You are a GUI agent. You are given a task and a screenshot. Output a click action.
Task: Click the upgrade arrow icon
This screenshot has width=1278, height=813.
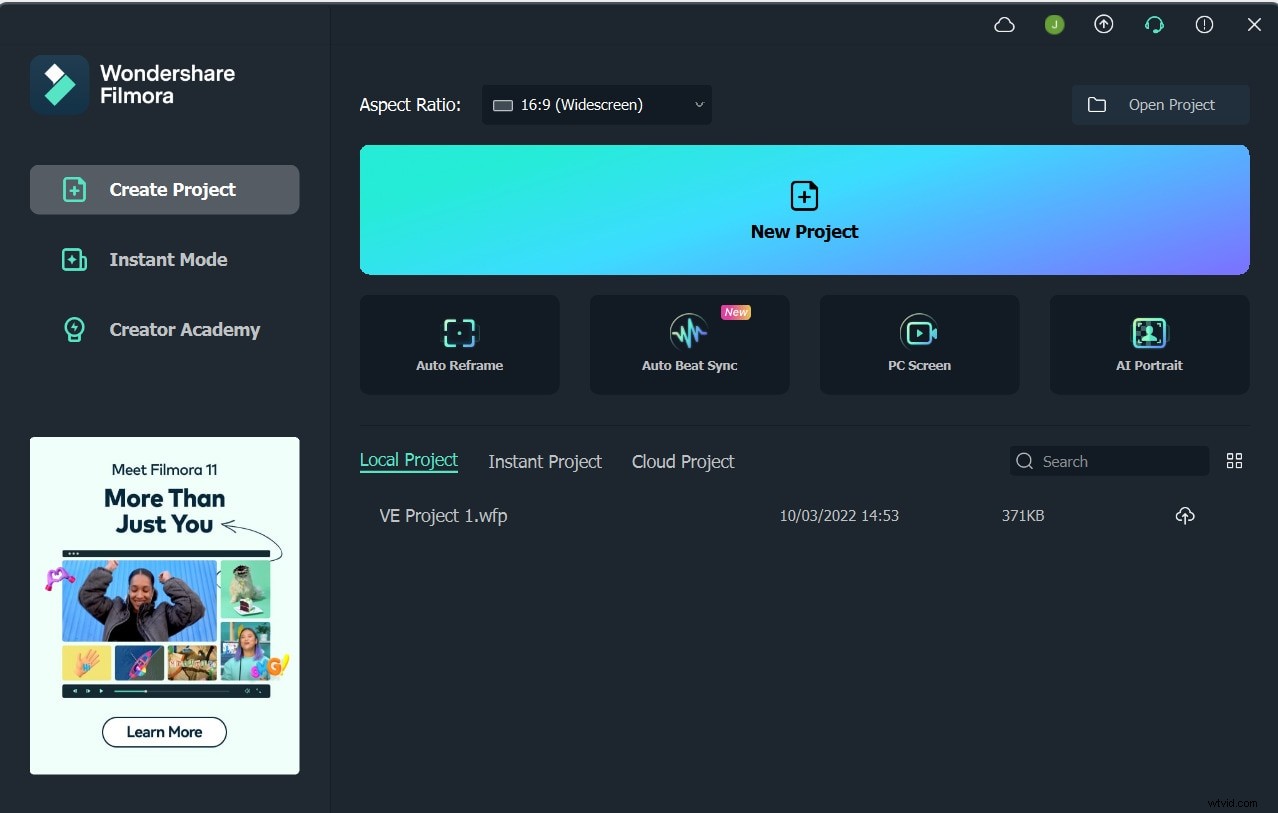1103,24
